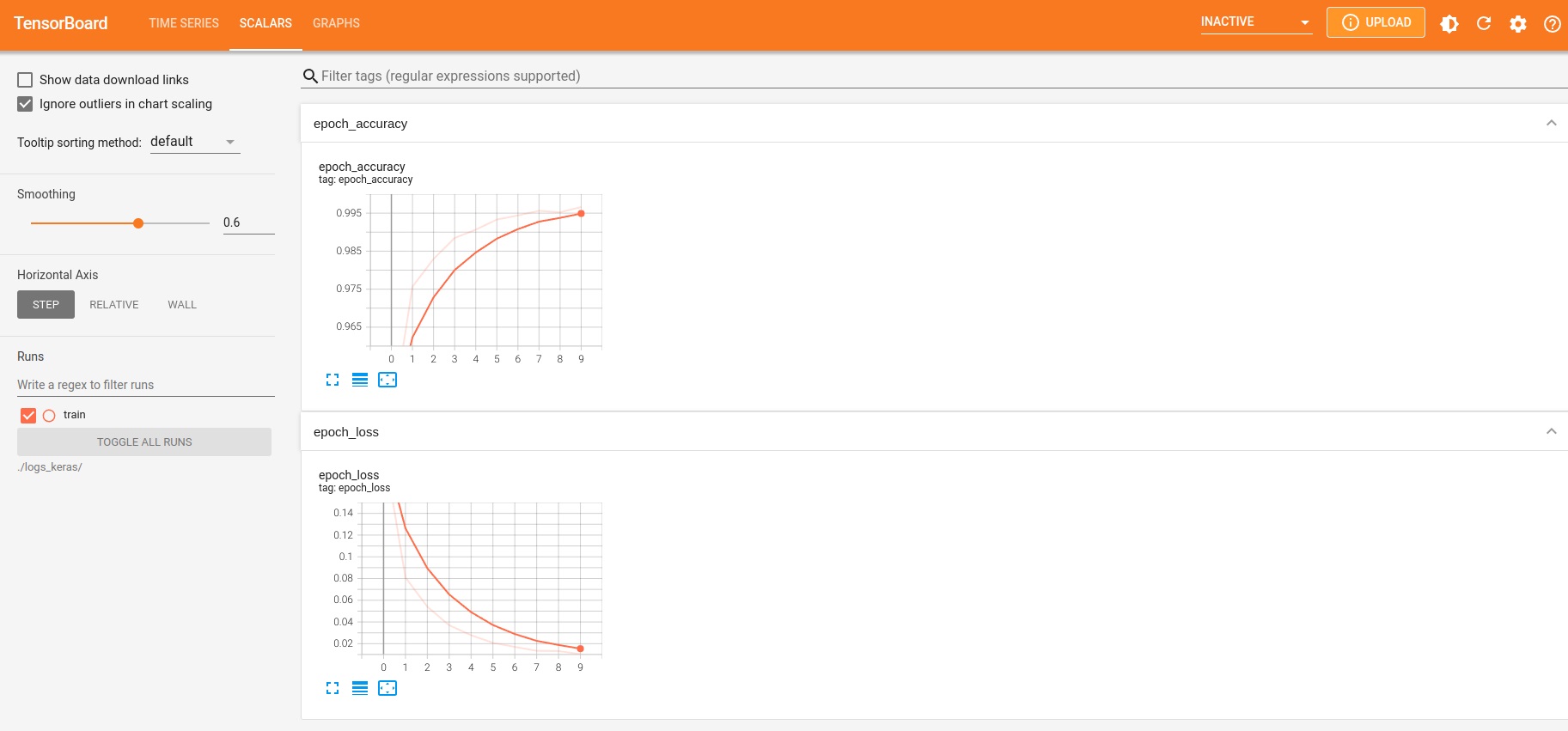Click the search icon in tag filter
Image resolution: width=1568 pixels, height=731 pixels.
(x=310, y=76)
